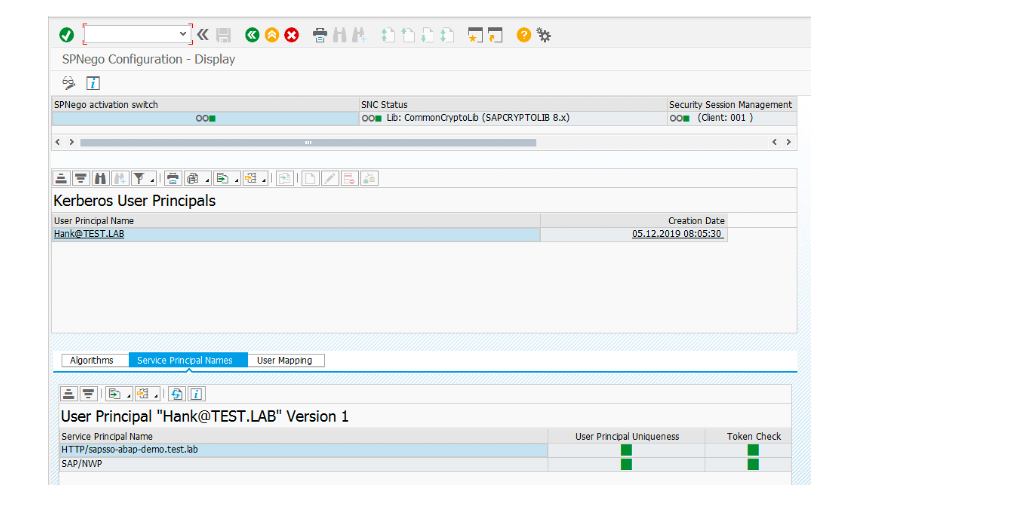Viewport: 1024px width, 512px height.
Task: Open Layout dropdown in Kerberos User Principals toolbar
Action: point(255,178)
